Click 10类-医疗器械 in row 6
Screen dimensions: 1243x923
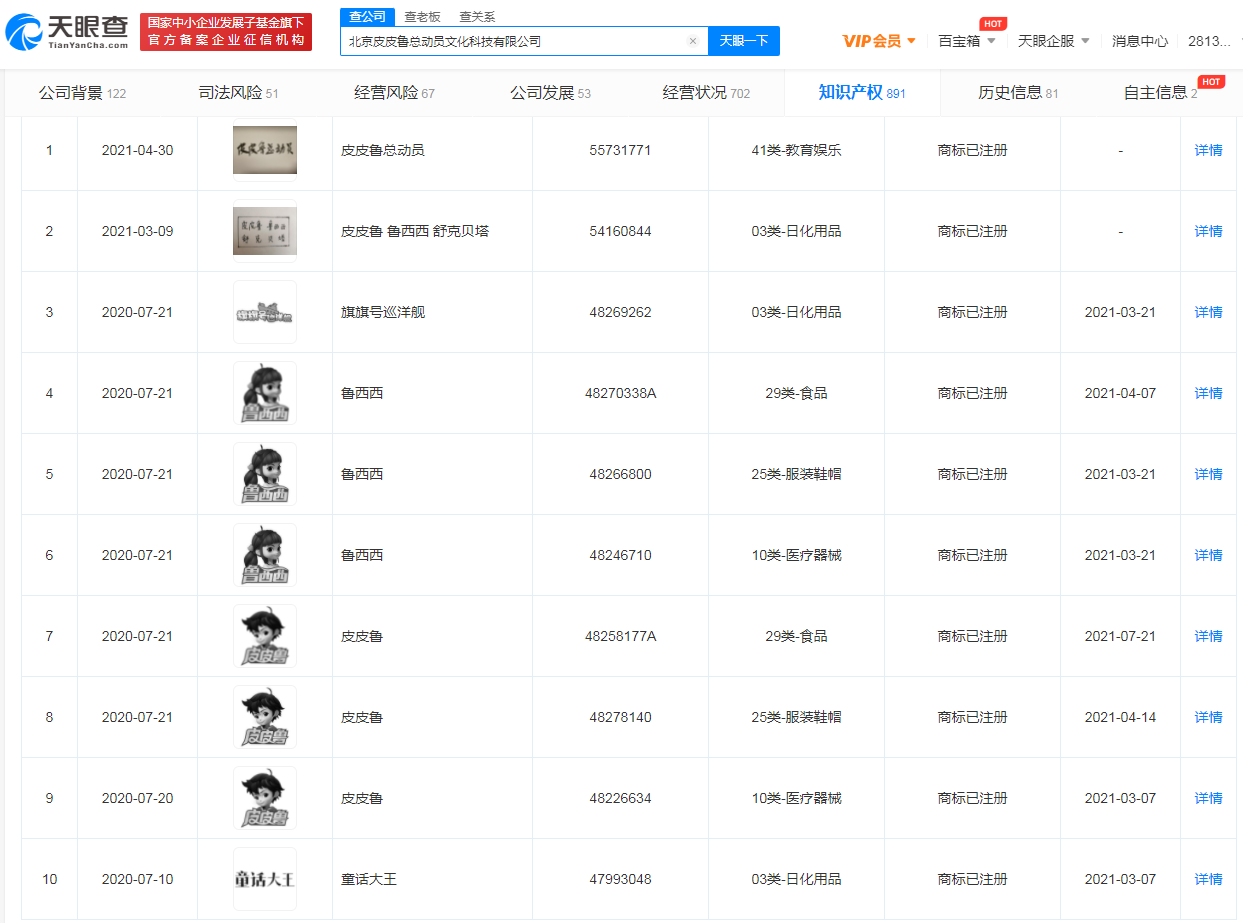point(796,555)
